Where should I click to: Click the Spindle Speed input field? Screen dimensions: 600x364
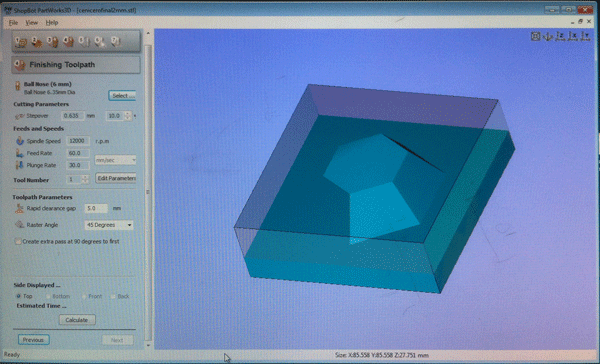tap(78, 141)
